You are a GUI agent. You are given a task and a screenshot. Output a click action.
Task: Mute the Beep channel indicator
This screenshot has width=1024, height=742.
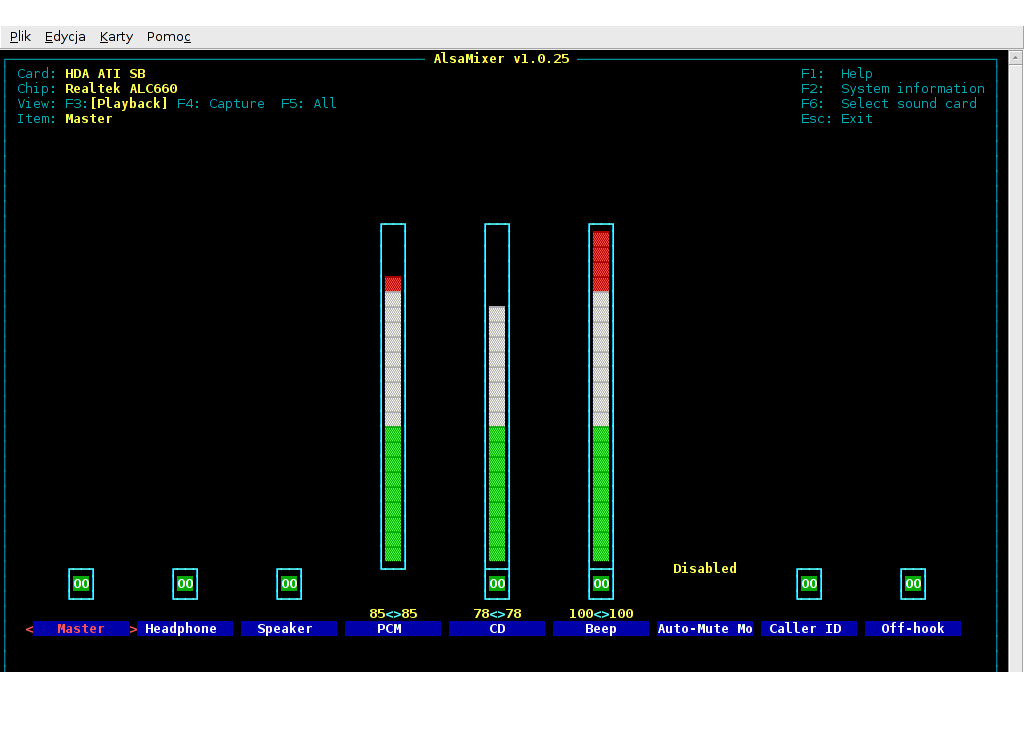(x=601, y=584)
